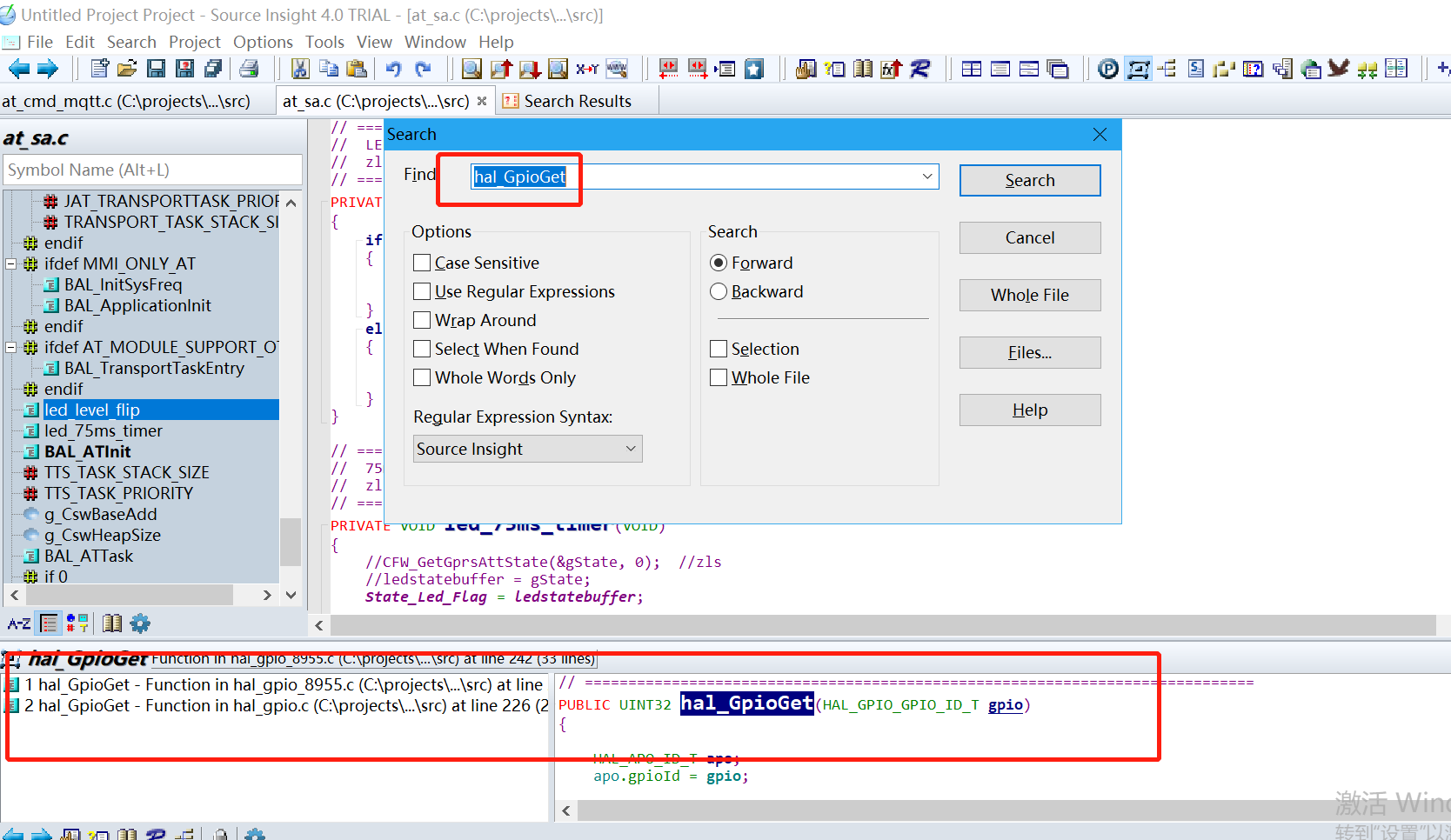The width and height of the screenshot is (1451, 840).
Task: Click the Project window 'P' icon
Action: point(1107,69)
